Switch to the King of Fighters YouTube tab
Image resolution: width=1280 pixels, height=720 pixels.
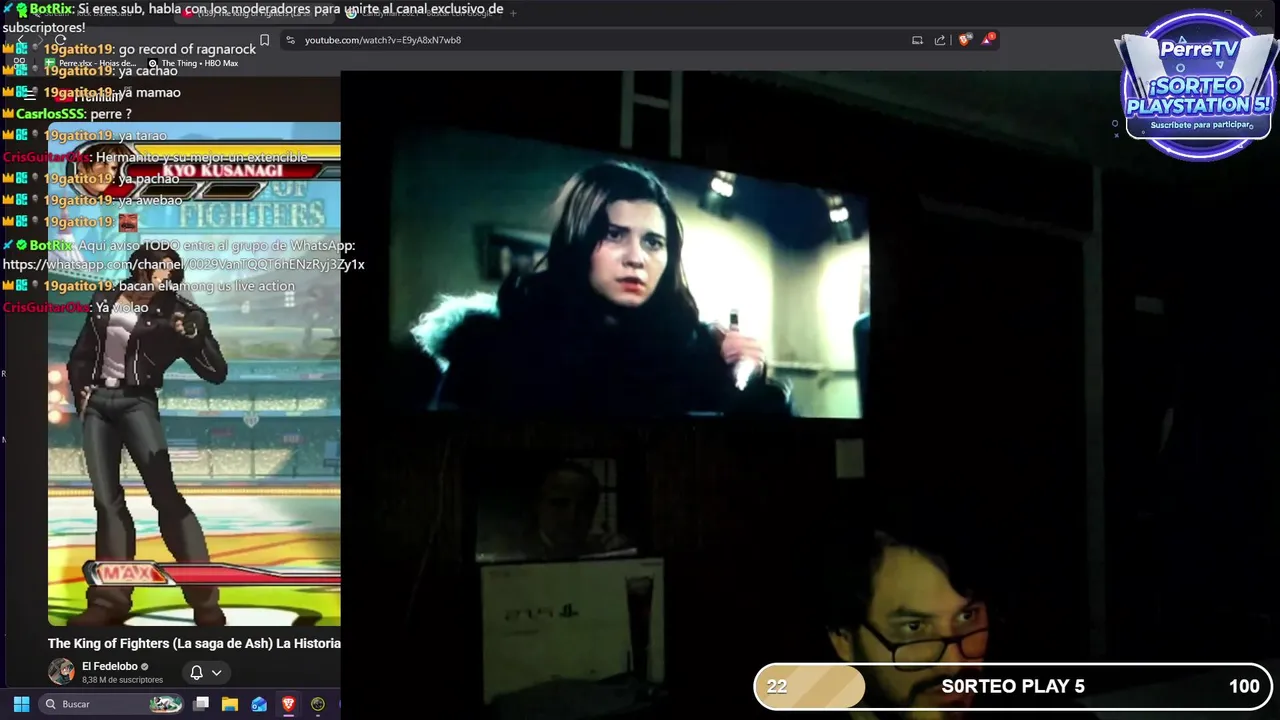coord(255,13)
